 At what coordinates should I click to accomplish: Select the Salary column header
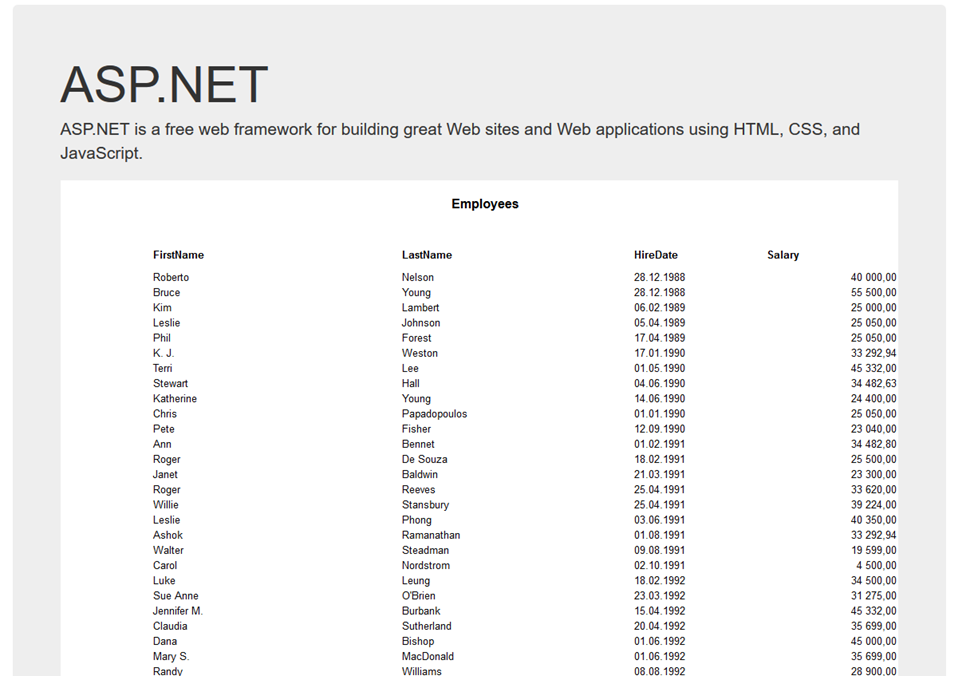pos(783,255)
